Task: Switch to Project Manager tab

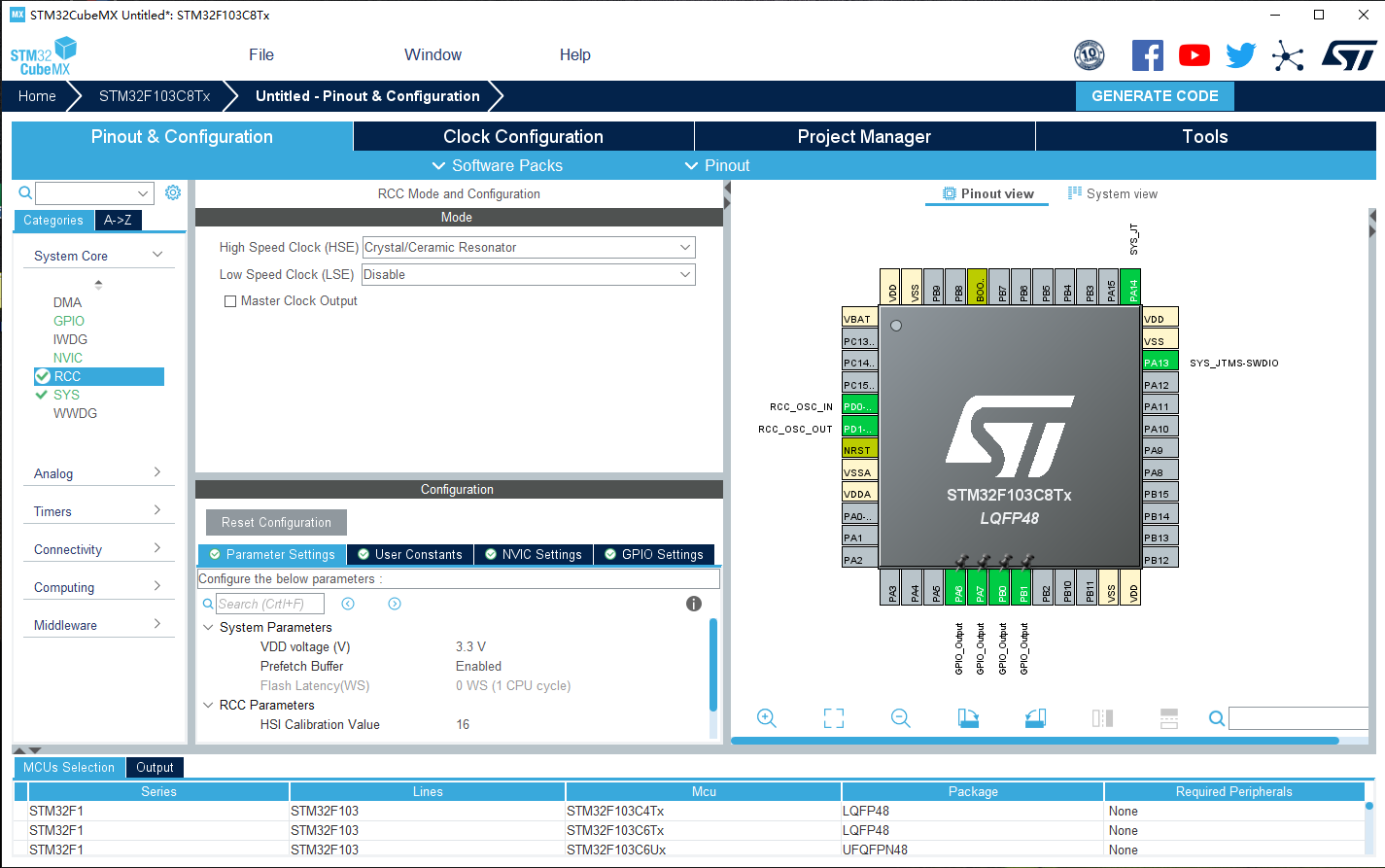Action: point(864,136)
